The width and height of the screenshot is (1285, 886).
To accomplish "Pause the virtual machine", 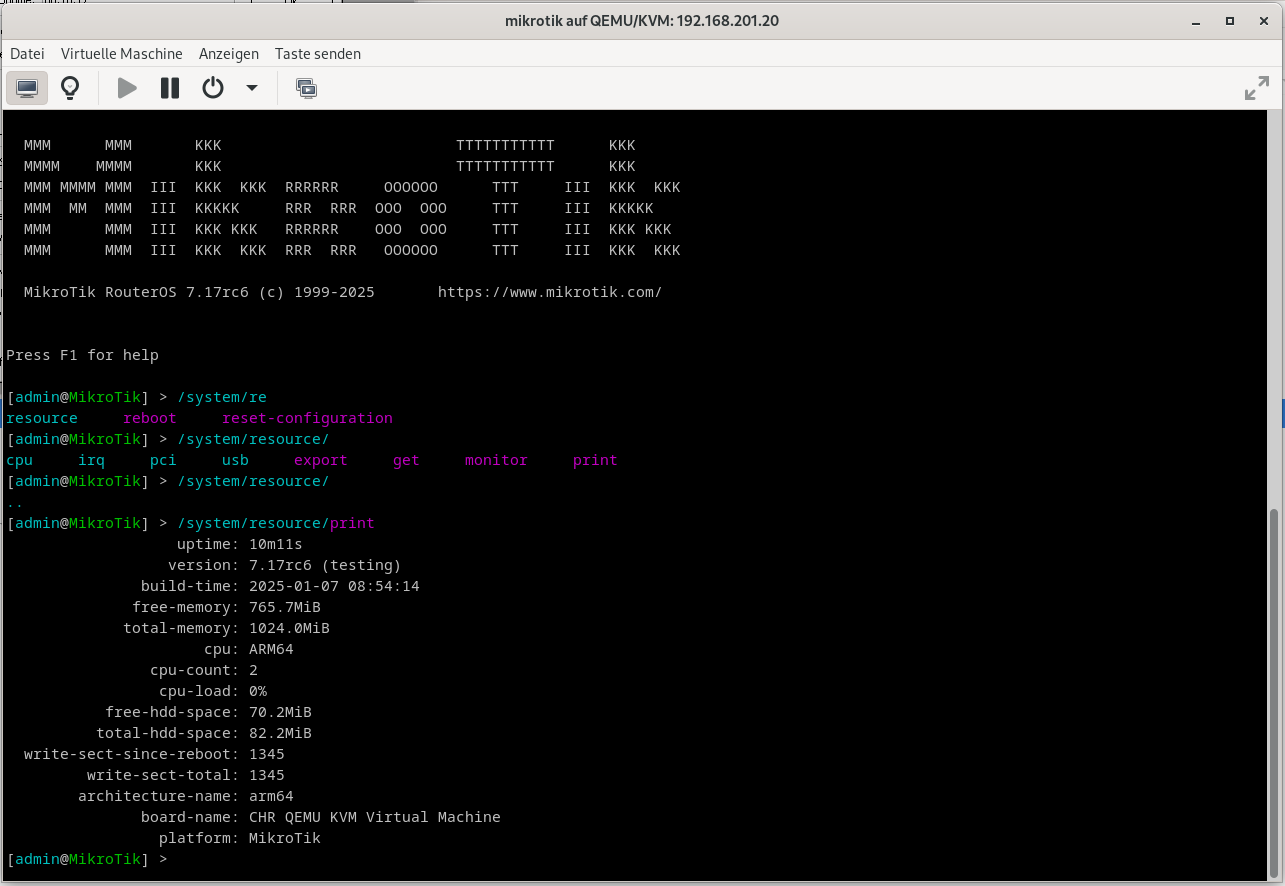I will pos(170,88).
